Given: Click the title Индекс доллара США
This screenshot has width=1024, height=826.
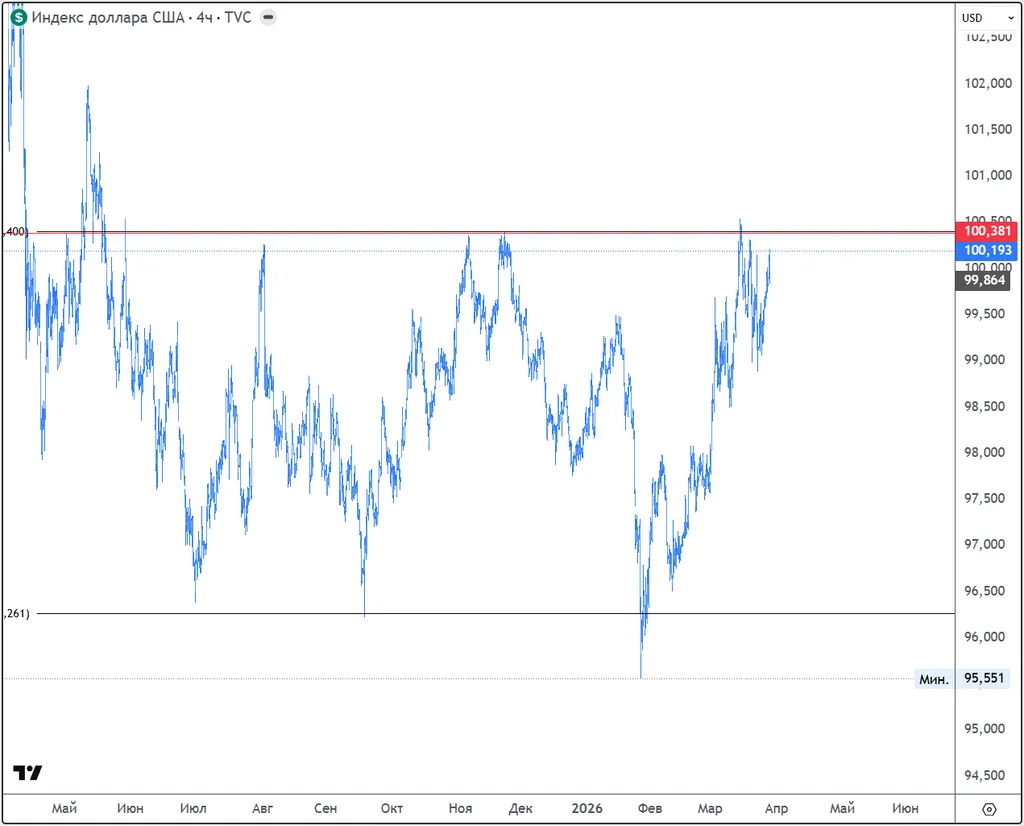Looking at the screenshot, I should 108,17.
